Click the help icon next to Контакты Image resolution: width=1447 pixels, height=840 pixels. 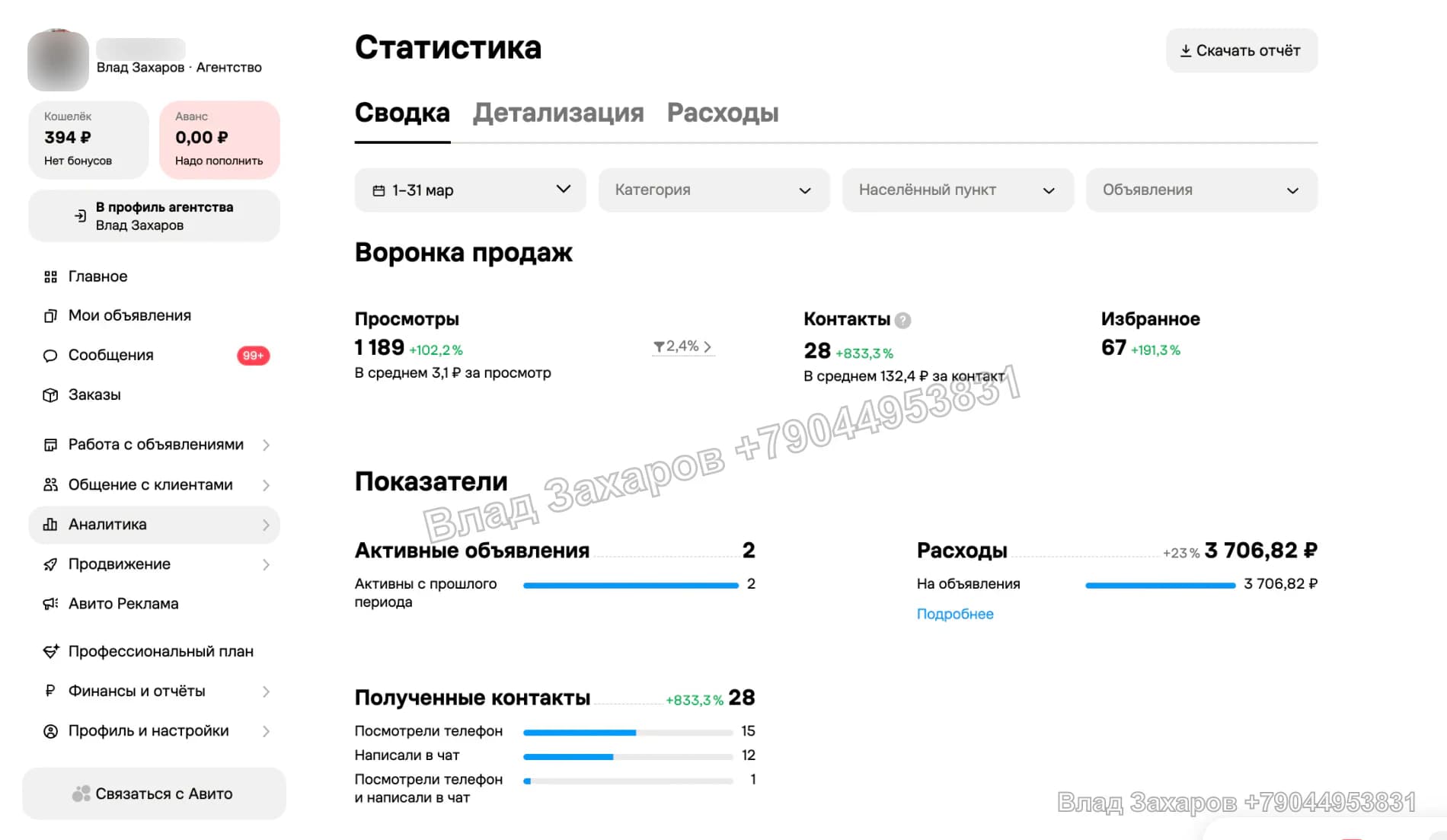click(x=902, y=321)
